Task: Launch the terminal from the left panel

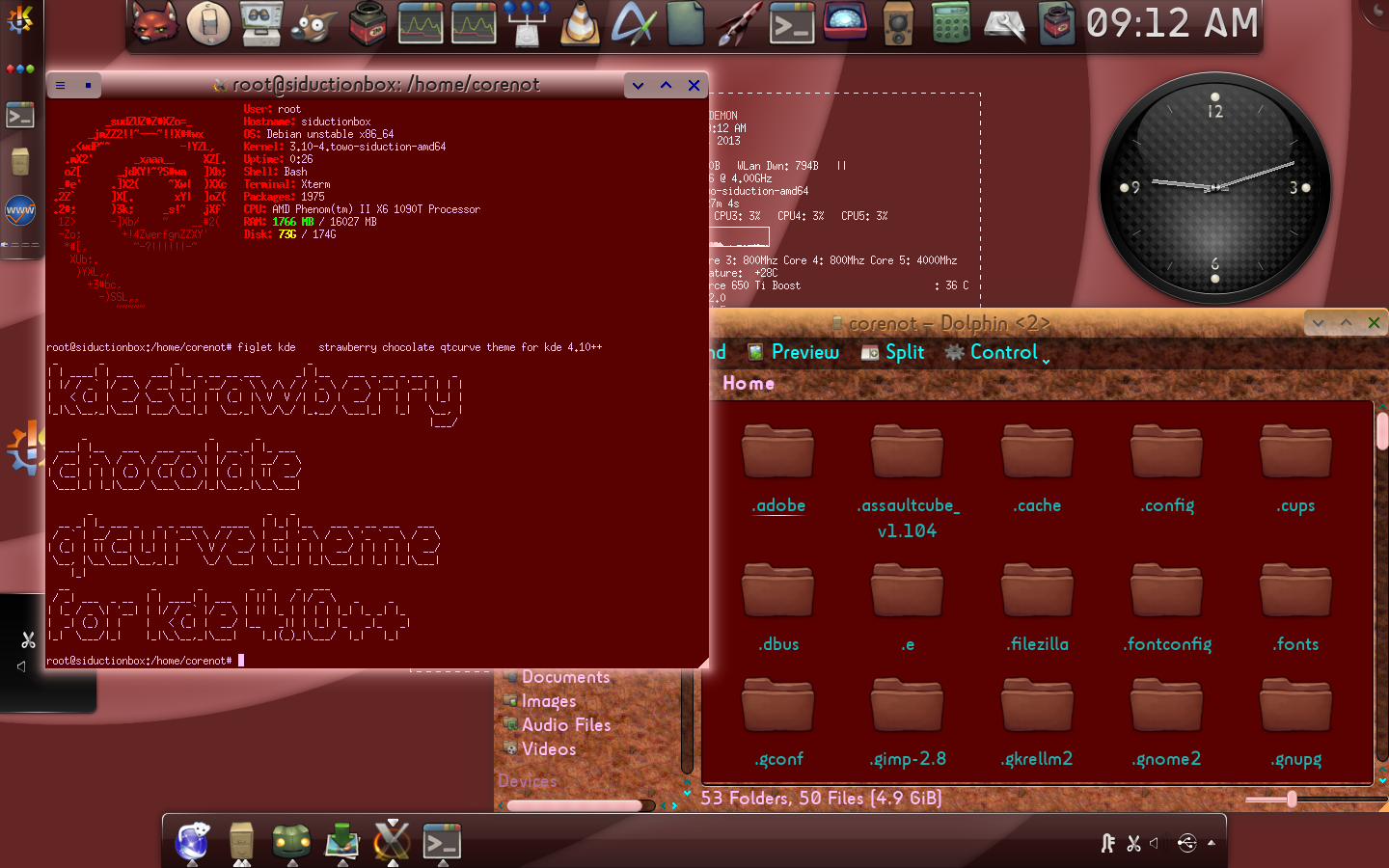Action: pyautogui.click(x=20, y=115)
